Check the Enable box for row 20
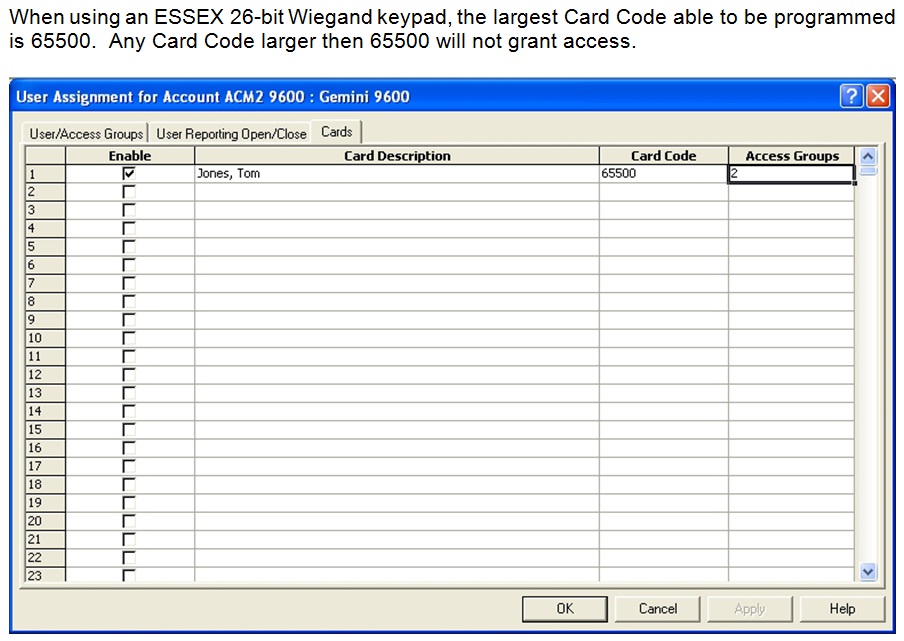 [x=129, y=521]
